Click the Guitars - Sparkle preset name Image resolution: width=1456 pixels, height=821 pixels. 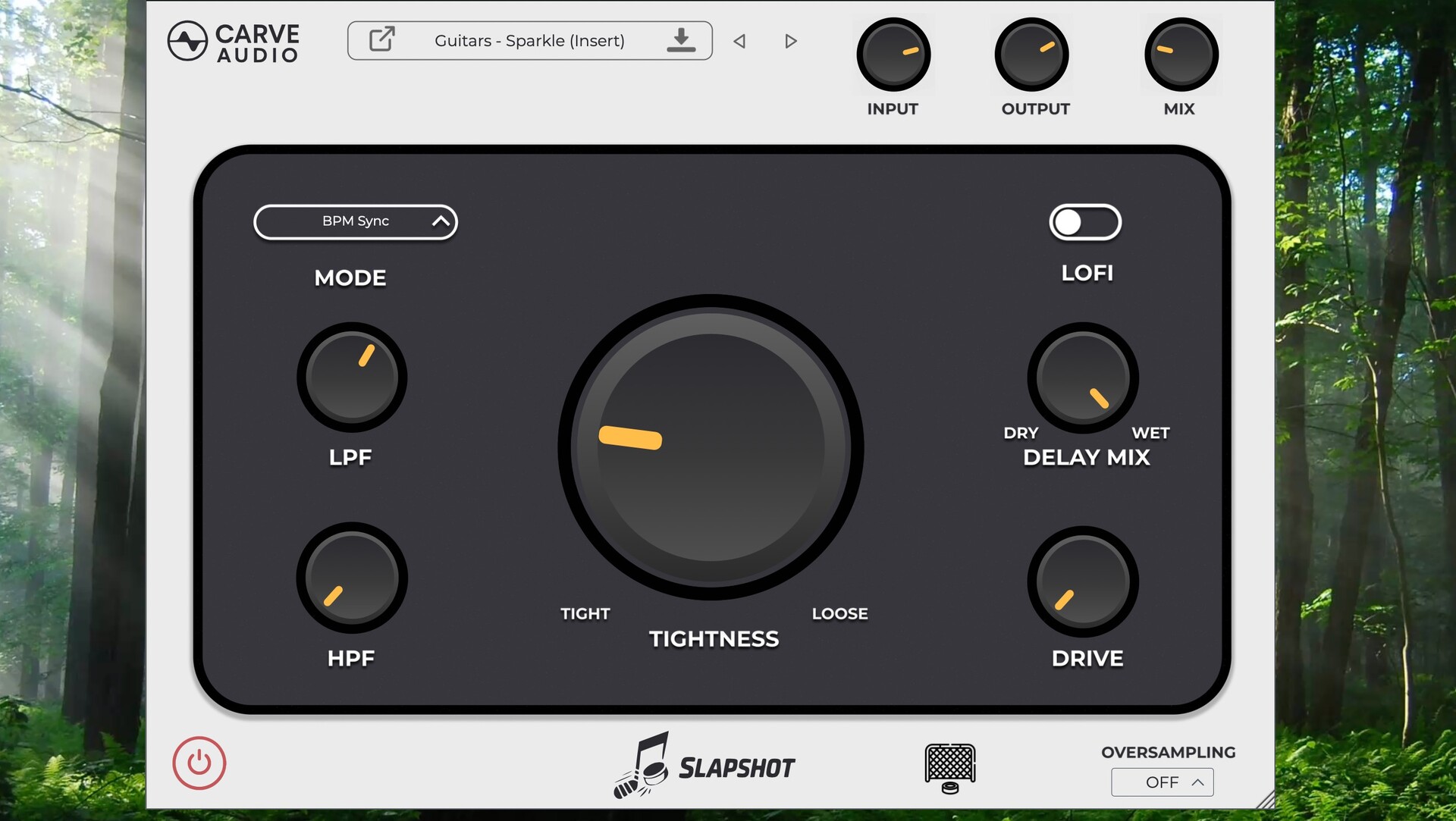[529, 41]
